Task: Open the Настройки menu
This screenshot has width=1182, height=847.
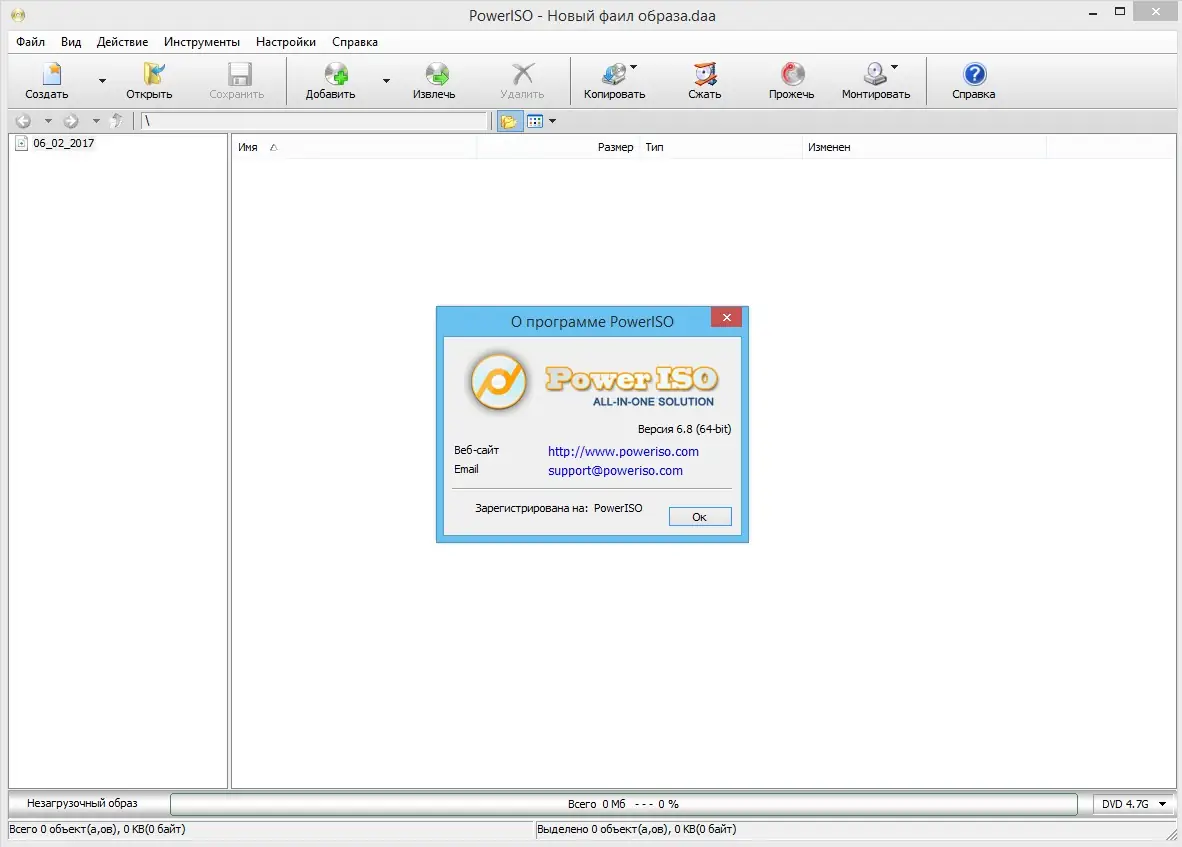Action: (286, 42)
